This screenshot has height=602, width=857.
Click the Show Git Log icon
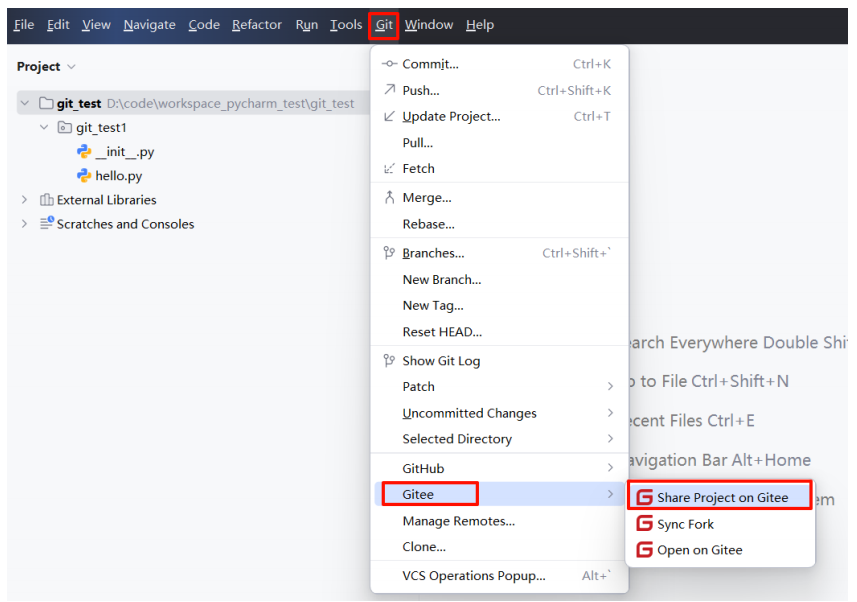click(389, 360)
